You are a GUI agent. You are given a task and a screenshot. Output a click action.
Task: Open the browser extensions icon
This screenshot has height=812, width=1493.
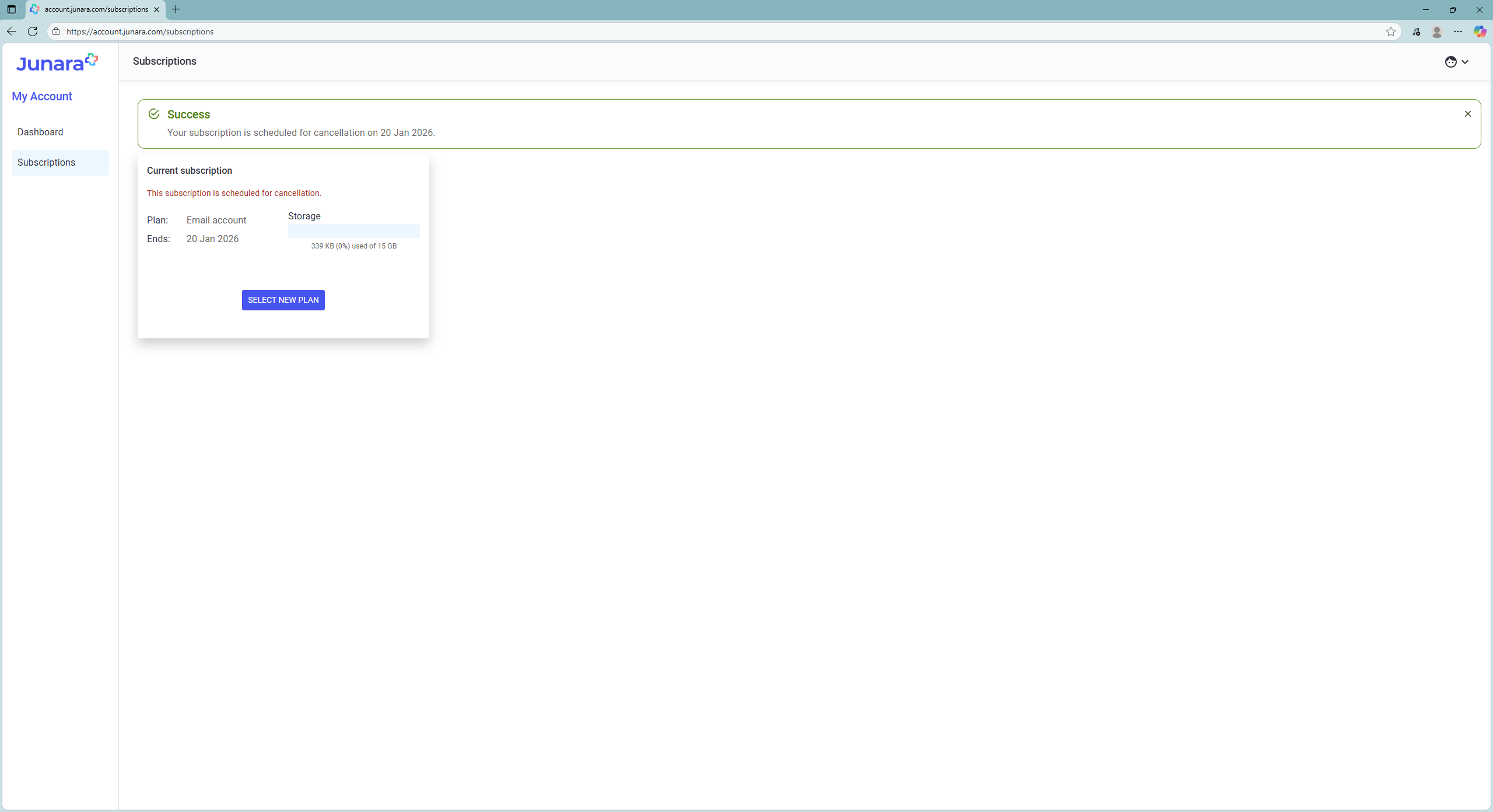point(1416,32)
